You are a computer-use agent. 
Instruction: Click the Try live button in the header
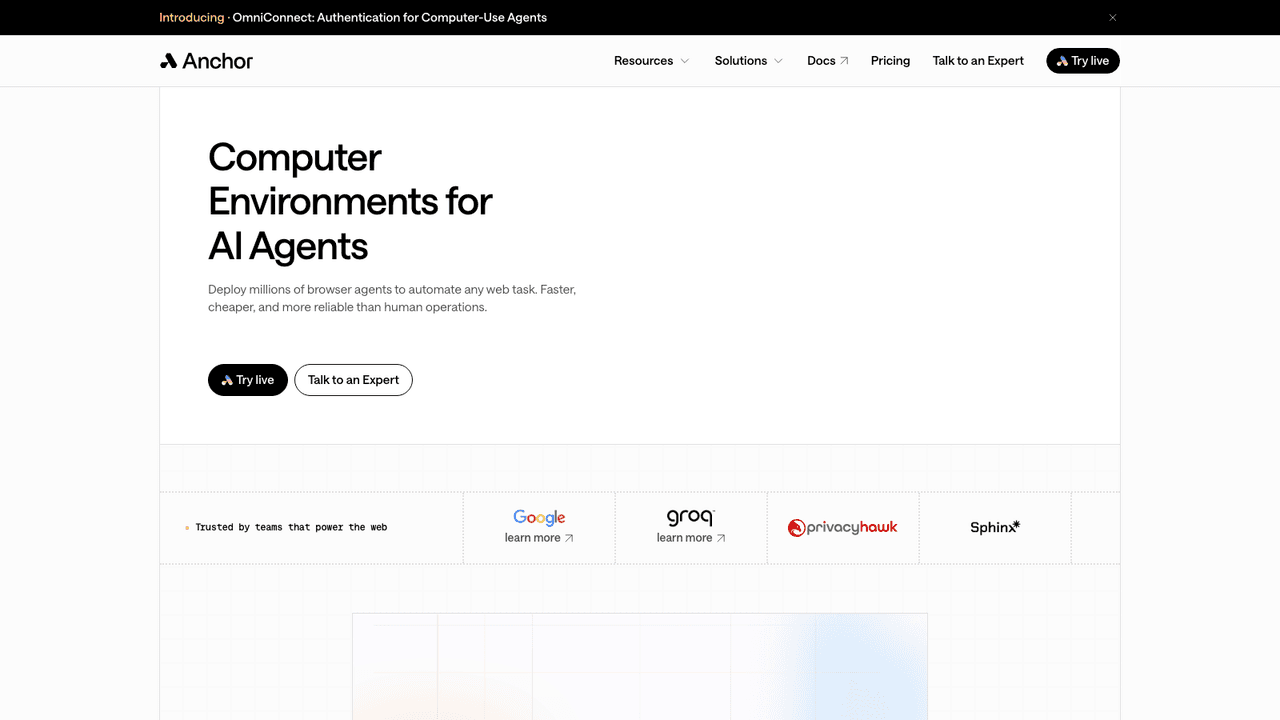[x=1083, y=61]
